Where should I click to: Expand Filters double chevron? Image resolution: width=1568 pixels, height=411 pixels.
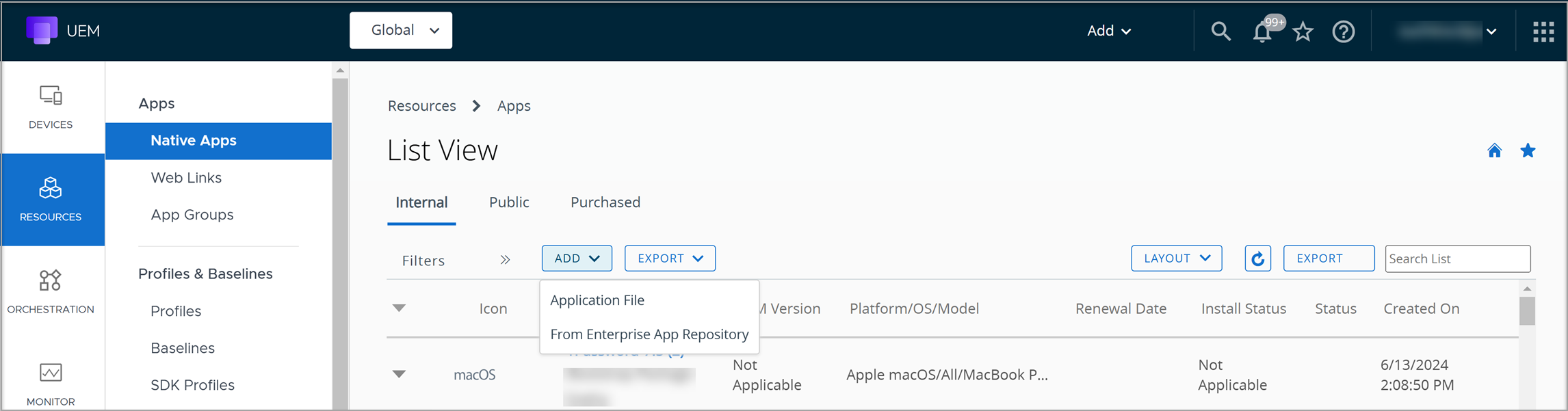pos(505,260)
